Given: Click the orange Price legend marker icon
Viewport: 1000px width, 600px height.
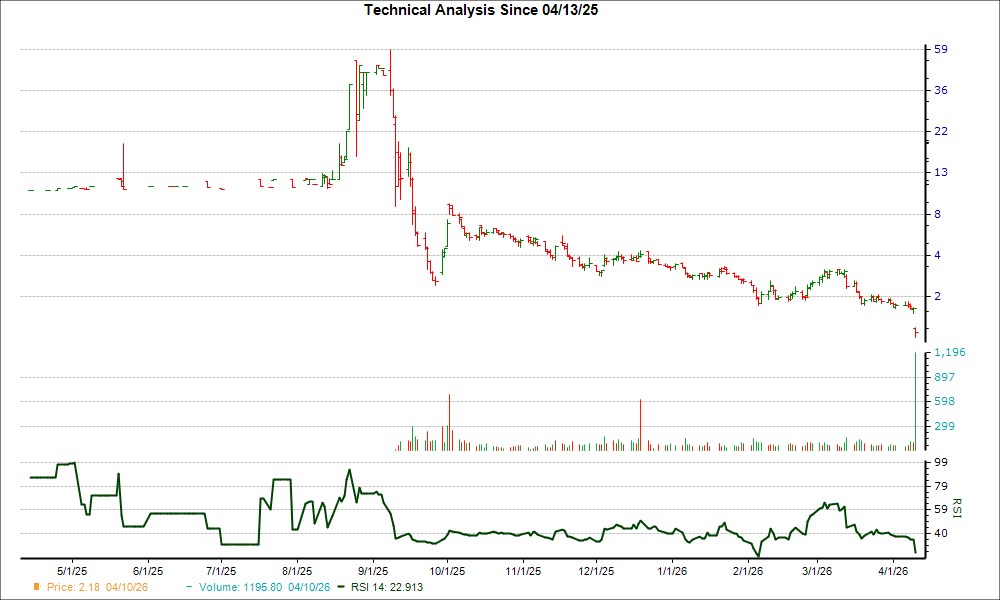Looking at the screenshot, I should click(x=37, y=587).
